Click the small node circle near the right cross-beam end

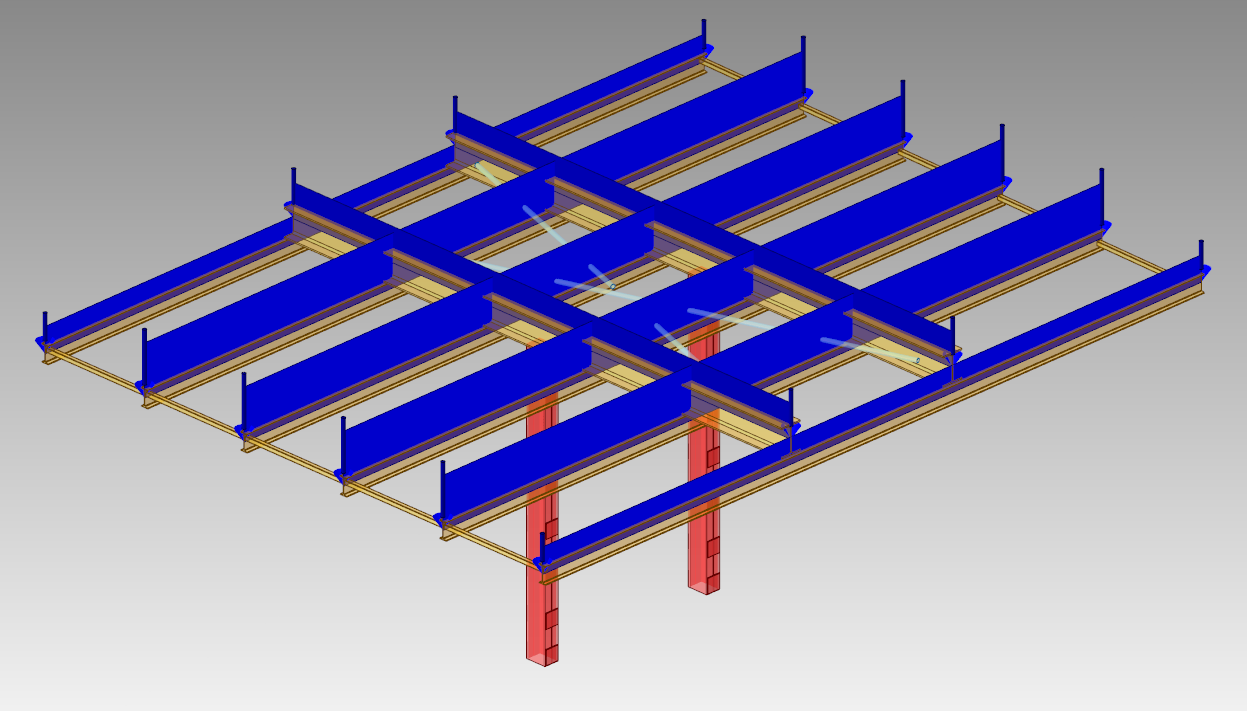917,360
